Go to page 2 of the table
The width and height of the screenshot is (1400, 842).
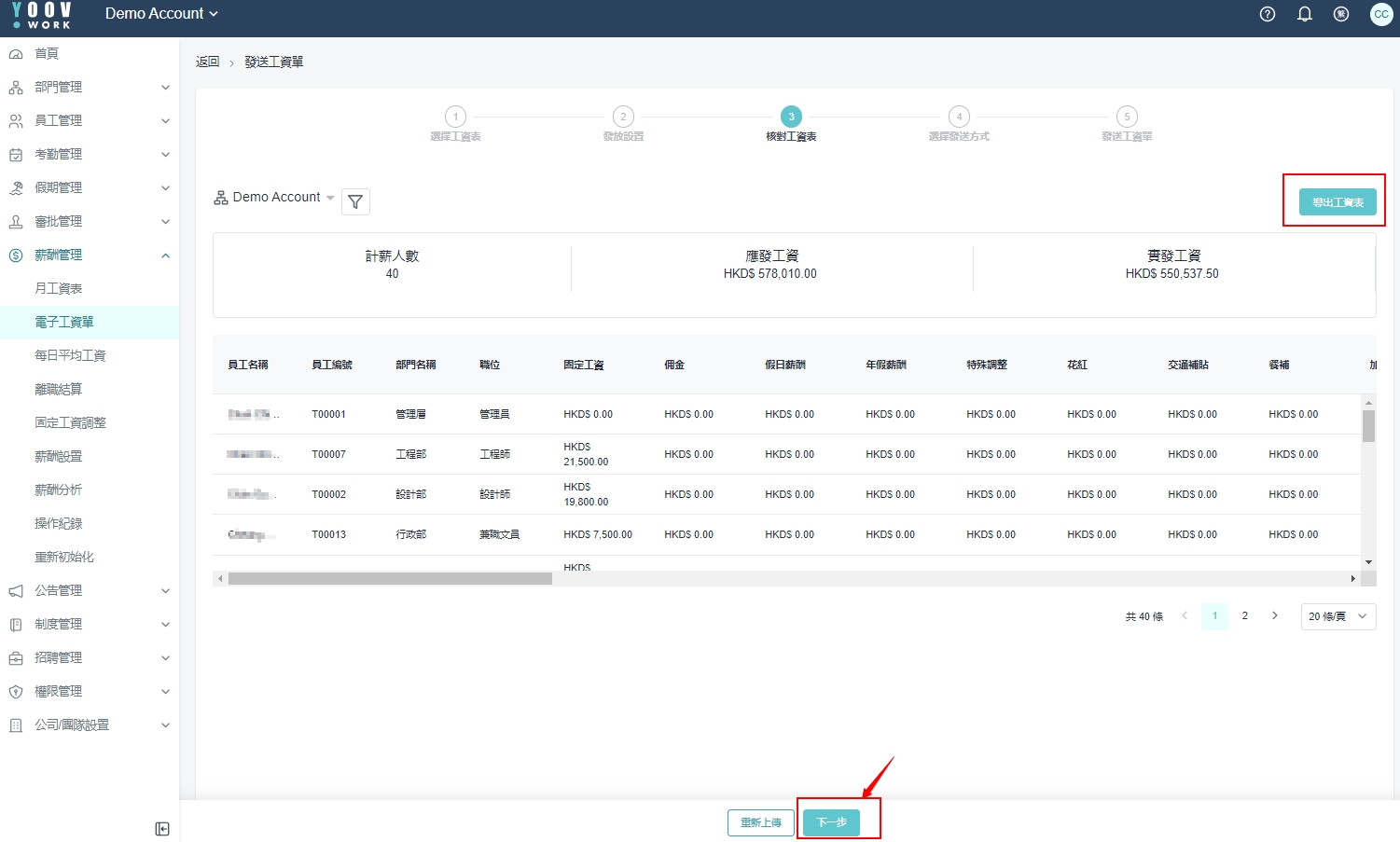(1244, 616)
